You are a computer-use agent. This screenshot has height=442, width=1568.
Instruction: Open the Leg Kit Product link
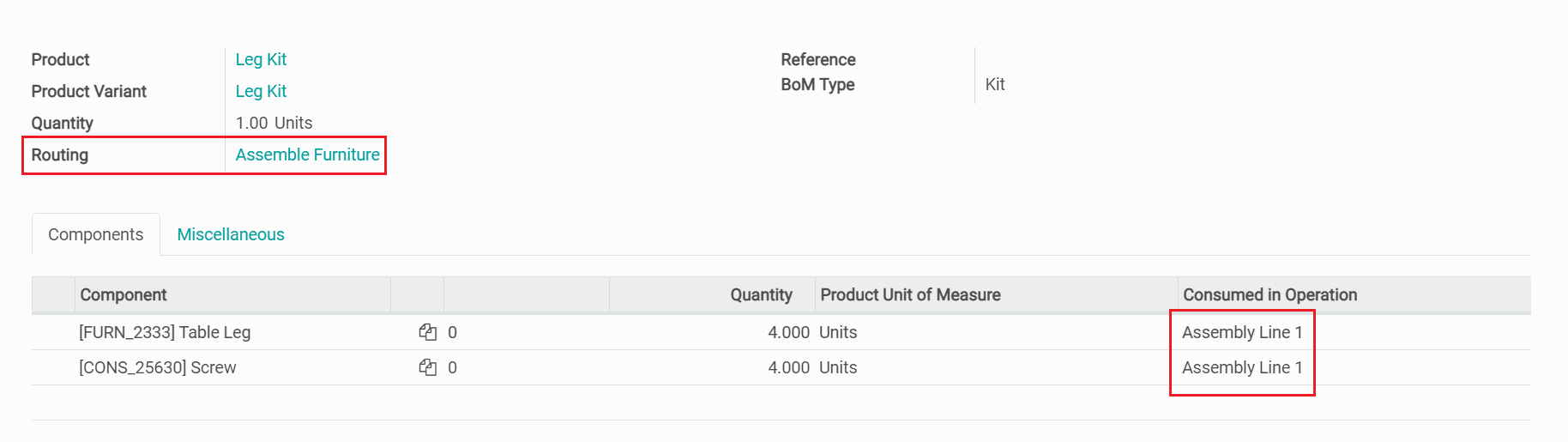(x=261, y=59)
